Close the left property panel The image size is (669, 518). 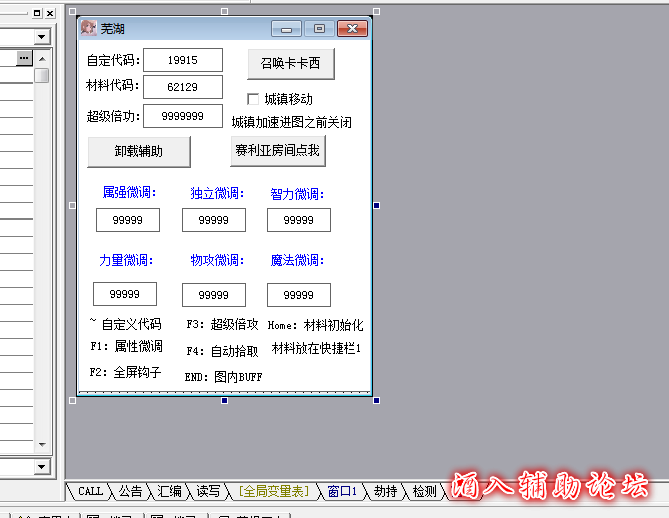tap(50, 13)
